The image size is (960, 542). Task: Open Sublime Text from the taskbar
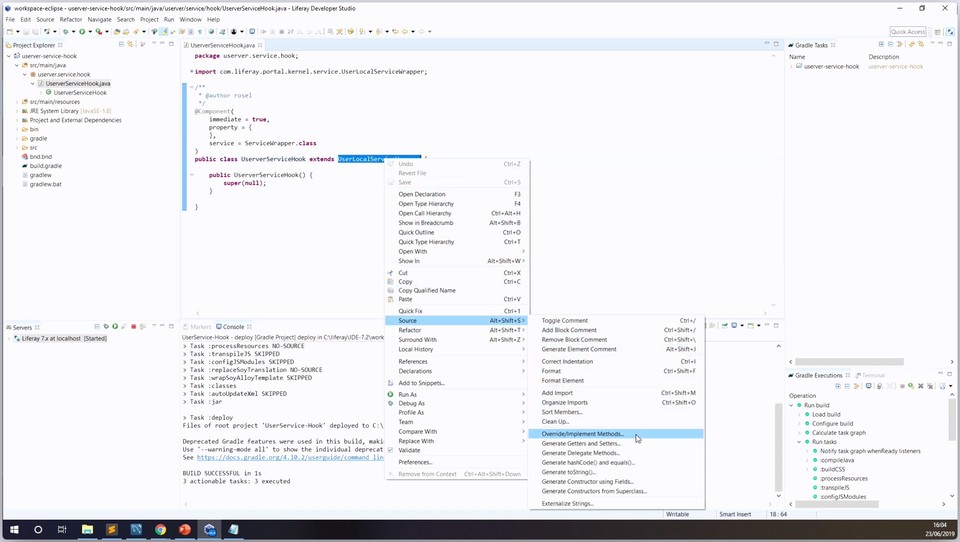tap(111, 530)
